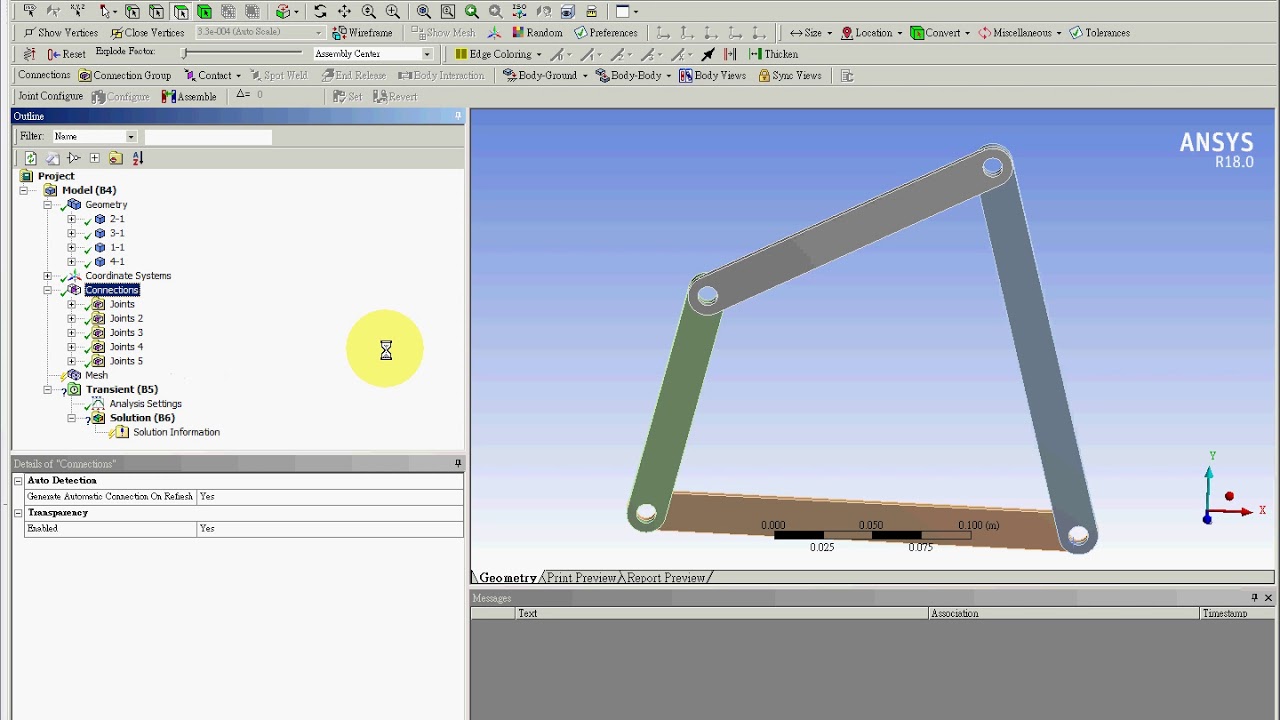Viewport: 1280px width, 720px height.
Task: Toggle Sync Views lock
Action: pyautogui.click(x=789, y=75)
